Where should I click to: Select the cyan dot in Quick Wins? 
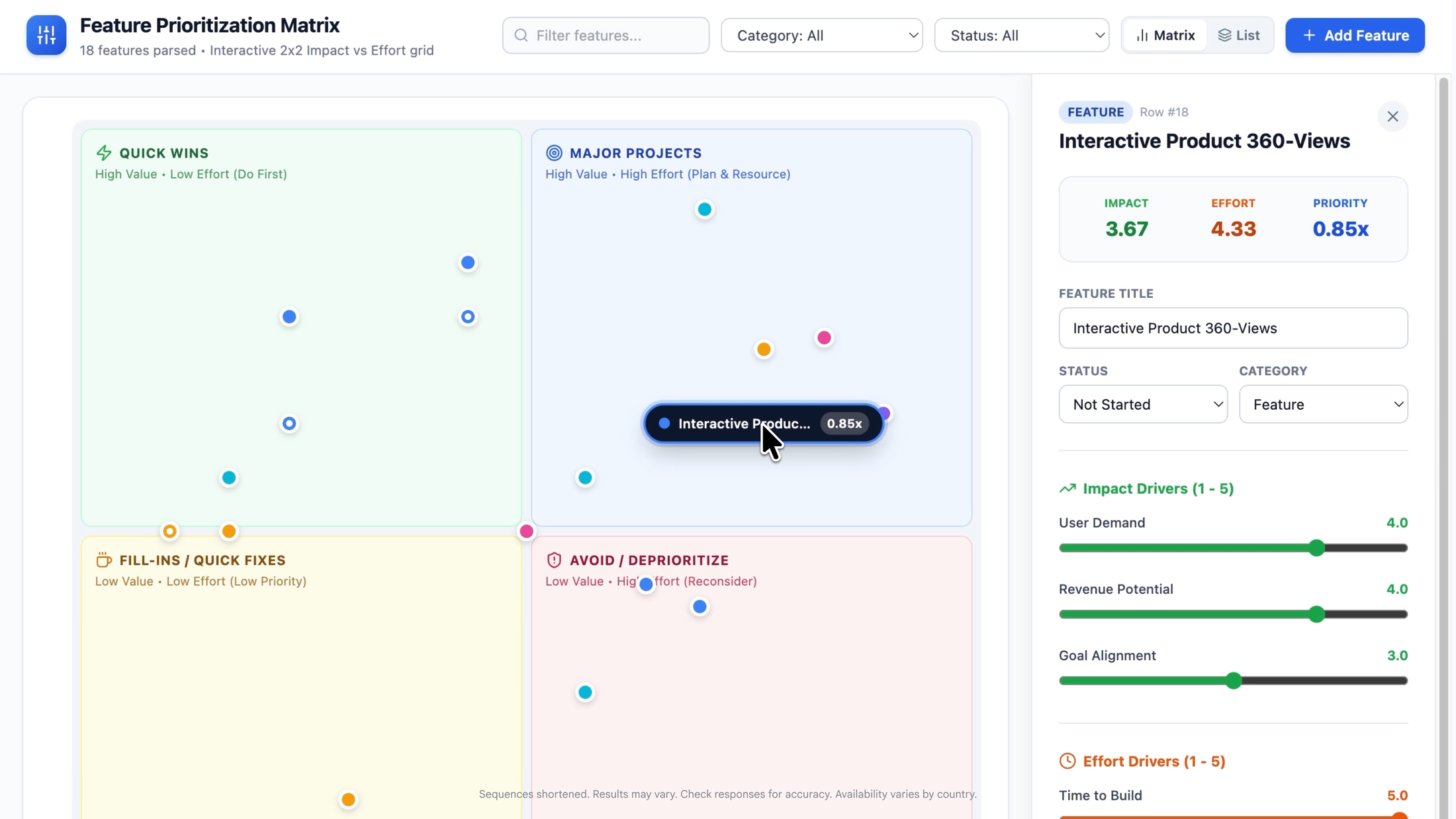(229, 478)
